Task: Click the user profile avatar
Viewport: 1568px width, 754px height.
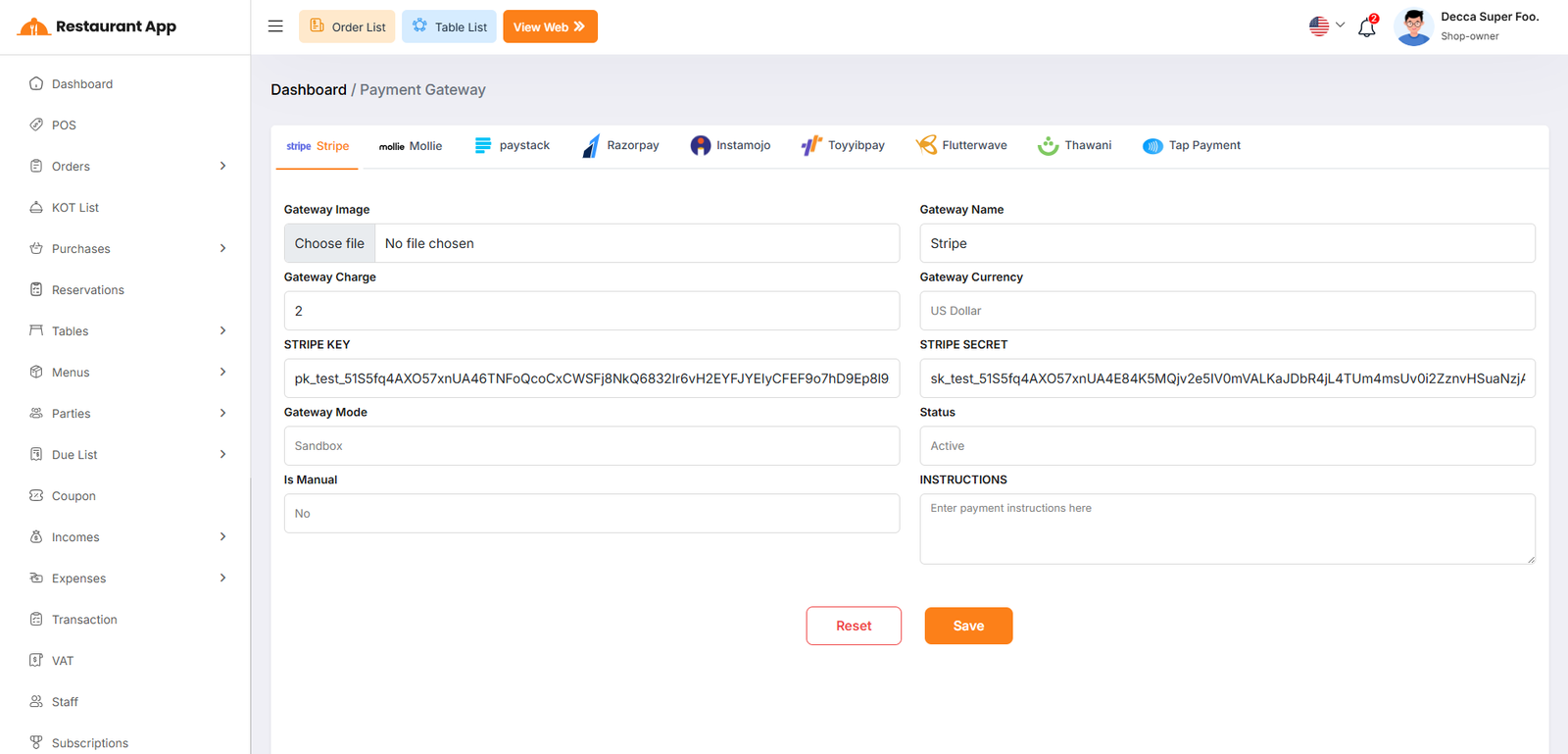Action: coord(1413,26)
